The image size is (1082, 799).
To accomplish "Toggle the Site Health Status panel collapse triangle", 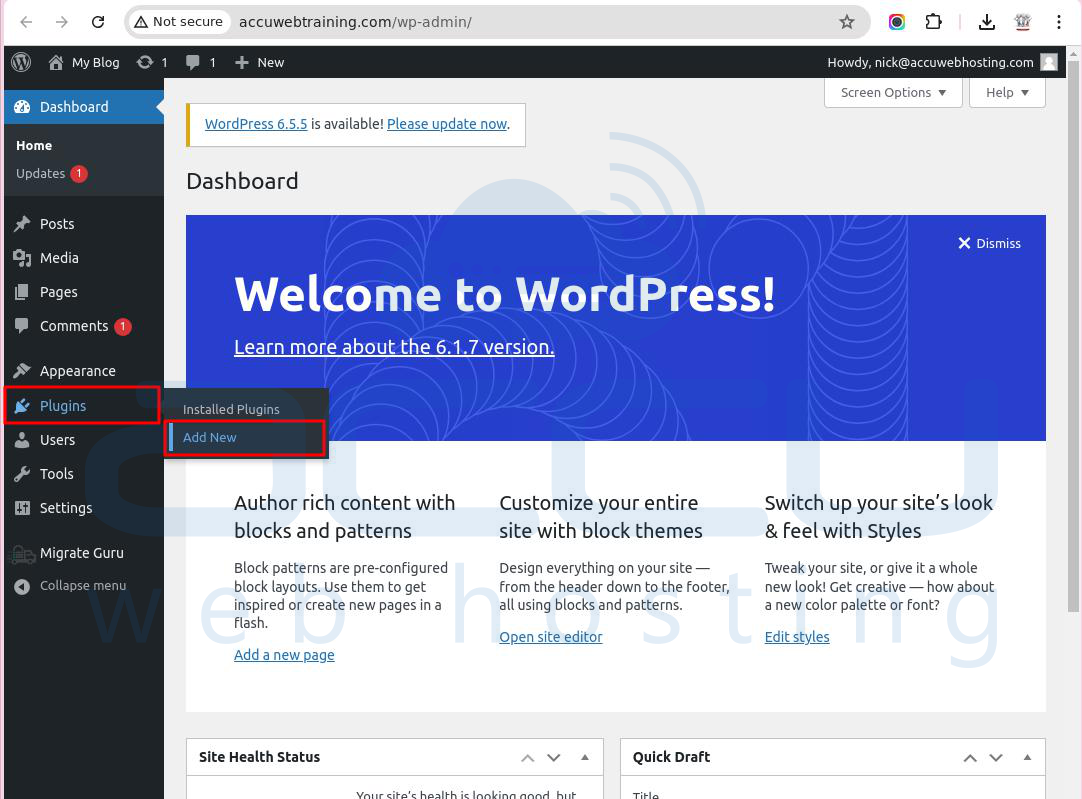I will [x=584, y=757].
